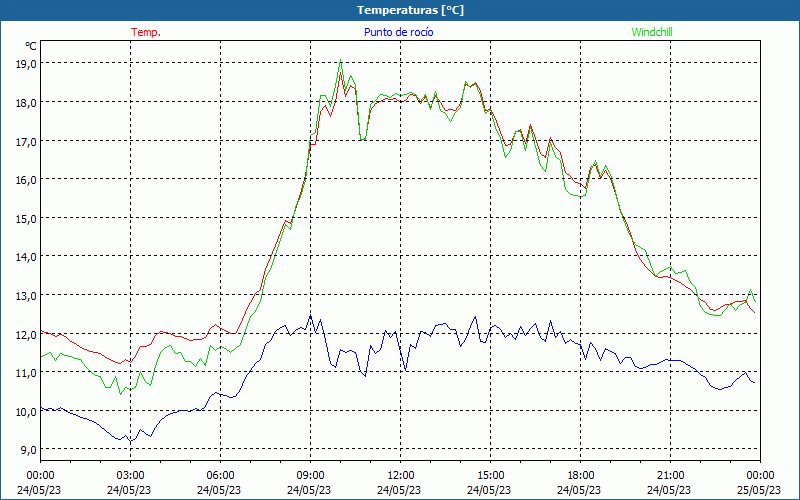Select the blue Punto de rocío legend label
This screenshot has height=500, width=800.
click(398, 32)
